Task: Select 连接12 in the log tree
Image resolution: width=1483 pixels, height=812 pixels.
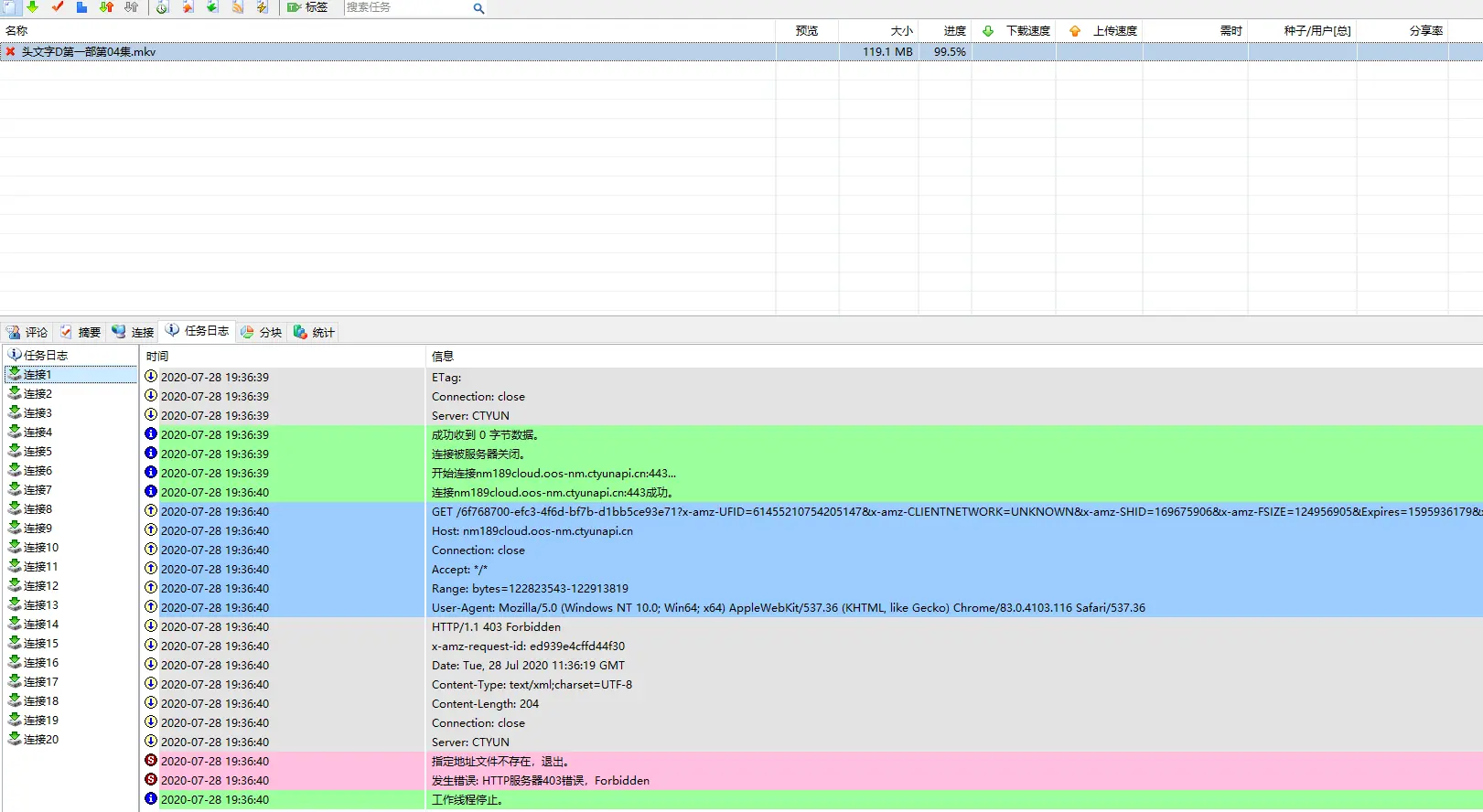Action: 33,586
